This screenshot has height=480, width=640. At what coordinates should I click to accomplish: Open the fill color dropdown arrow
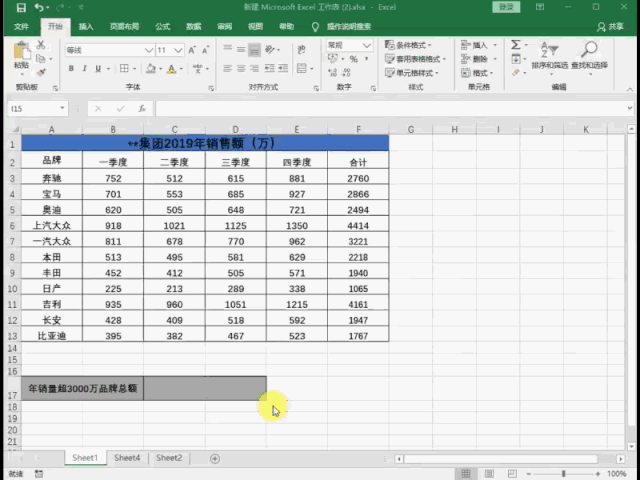pos(160,69)
